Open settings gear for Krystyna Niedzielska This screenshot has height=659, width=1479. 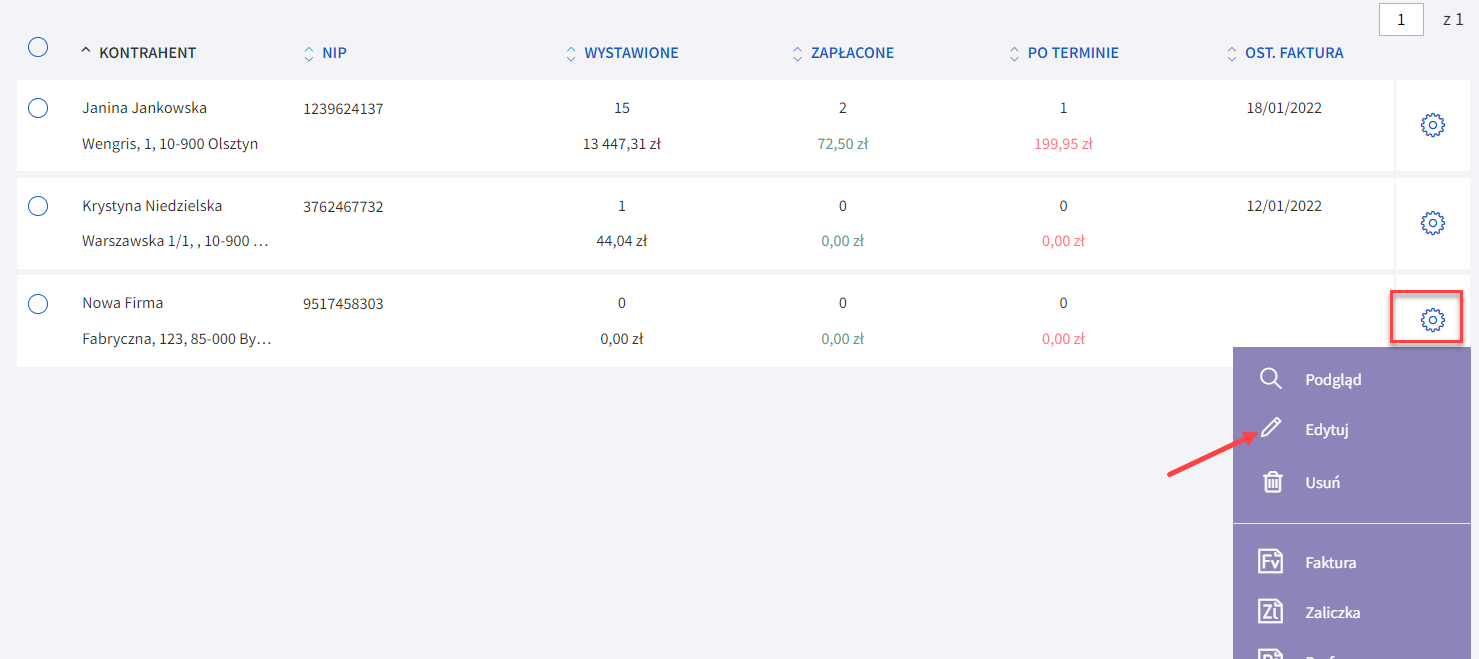1432,223
